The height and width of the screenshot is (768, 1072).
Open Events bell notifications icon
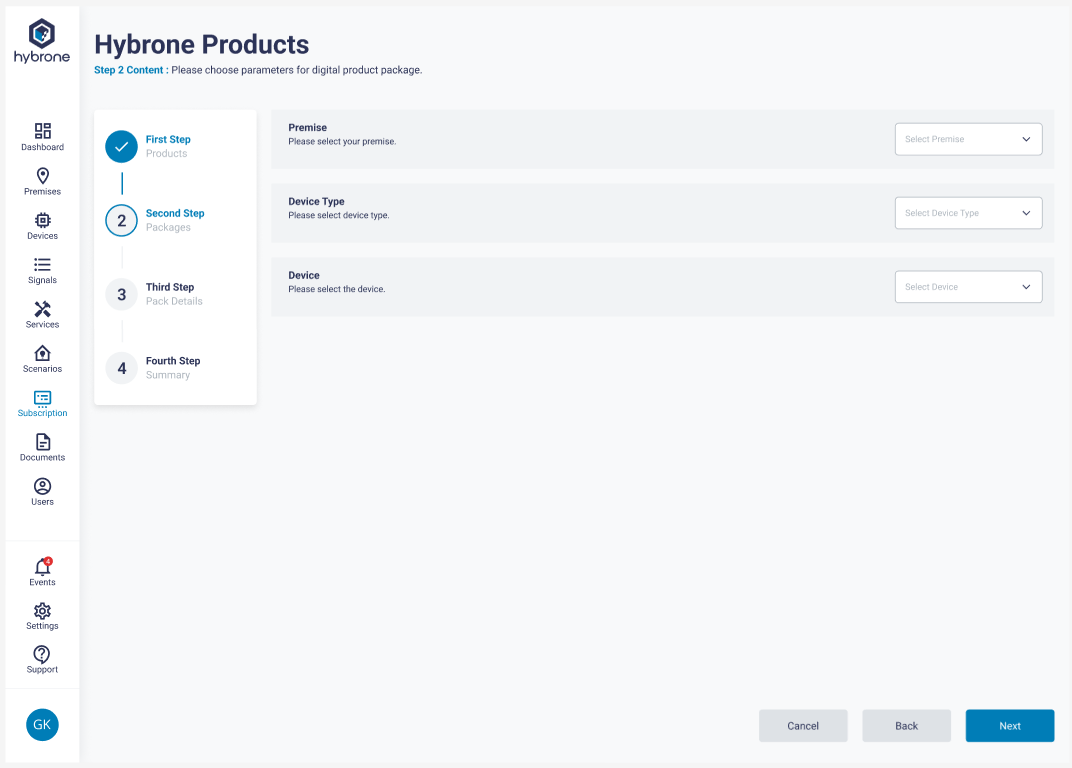42,566
